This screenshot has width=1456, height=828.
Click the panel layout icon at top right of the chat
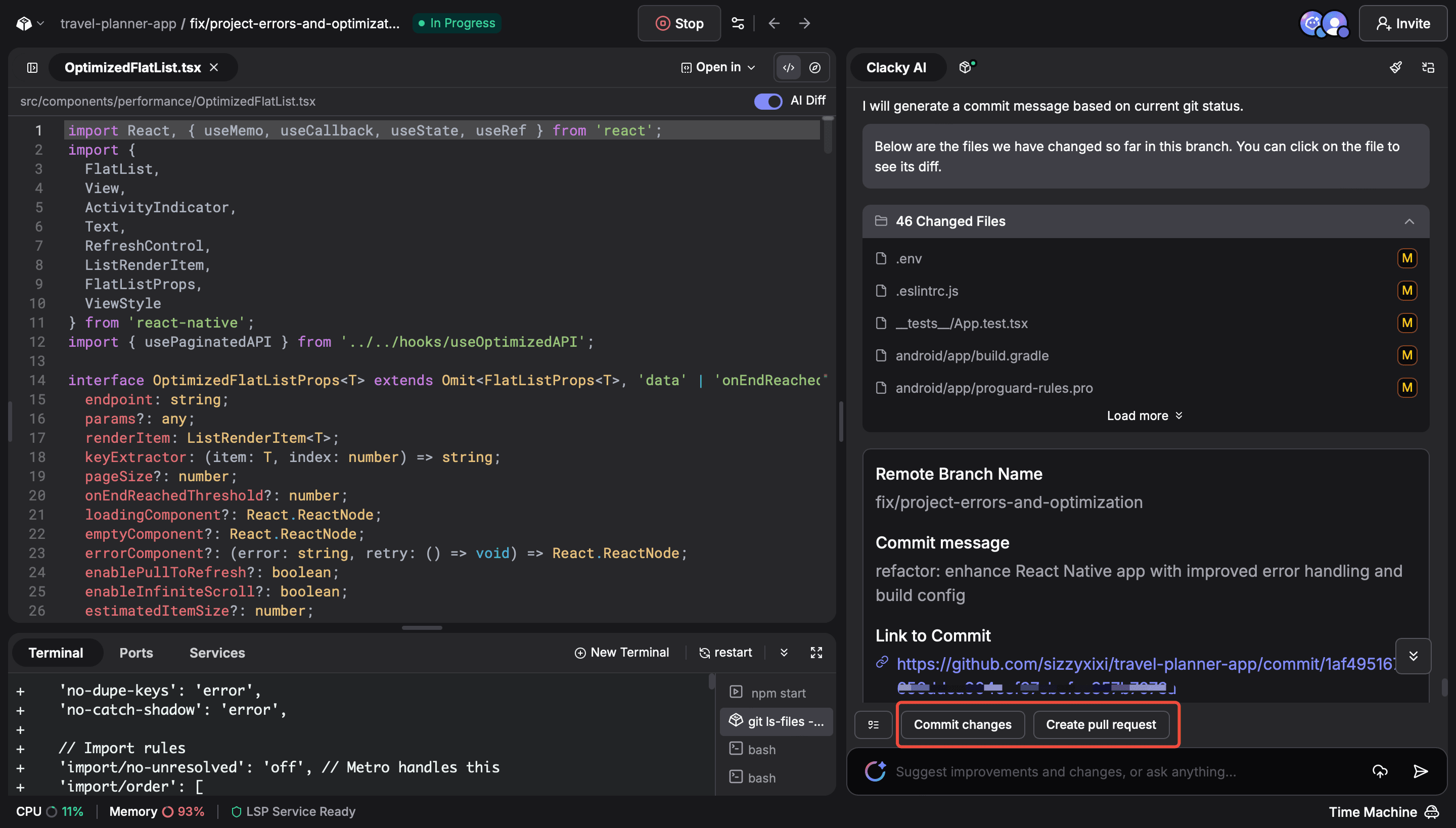pos(1428,68)
